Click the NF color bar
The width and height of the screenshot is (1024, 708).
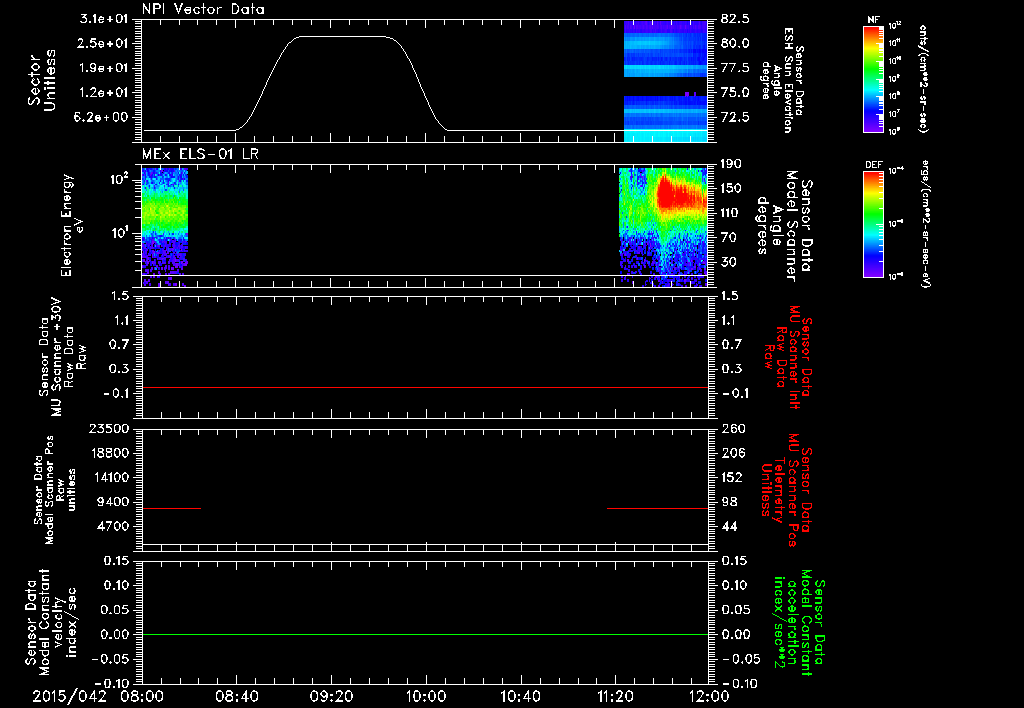(873, 79)
